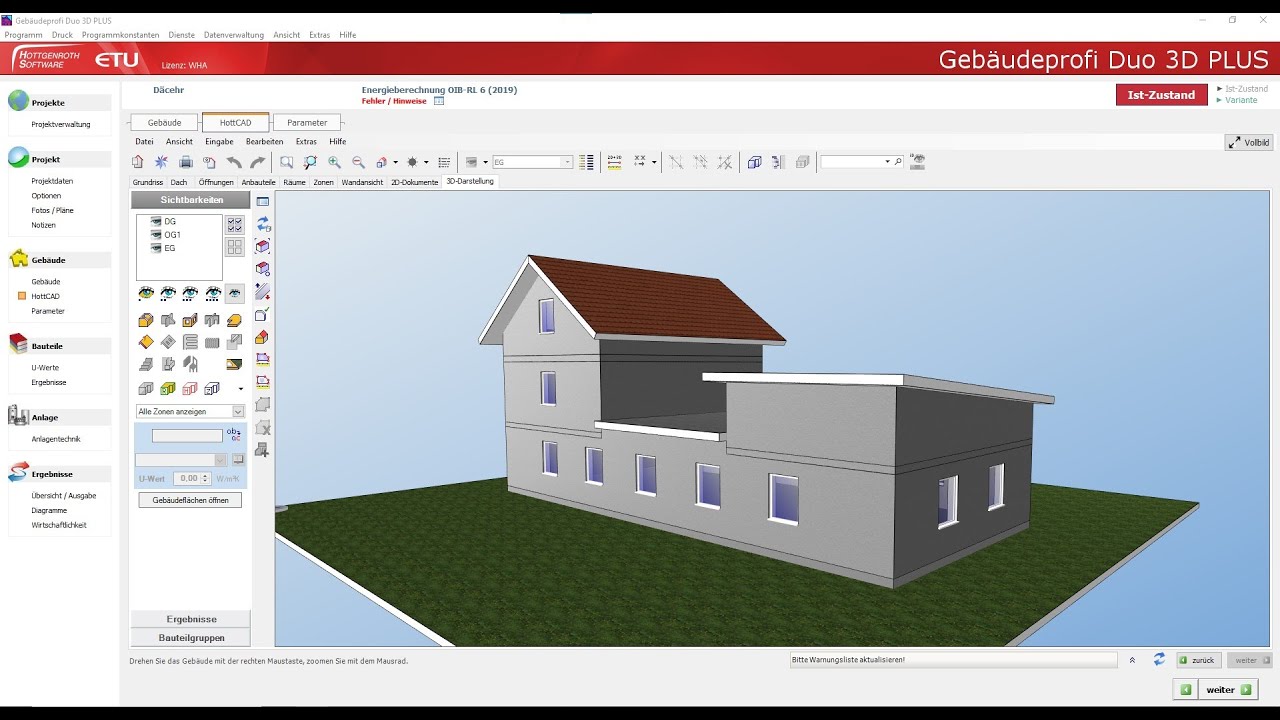The width and height of the screenshot is (1280, 720).
Task: Select the Parameter tab
Action: click(307, 122)
